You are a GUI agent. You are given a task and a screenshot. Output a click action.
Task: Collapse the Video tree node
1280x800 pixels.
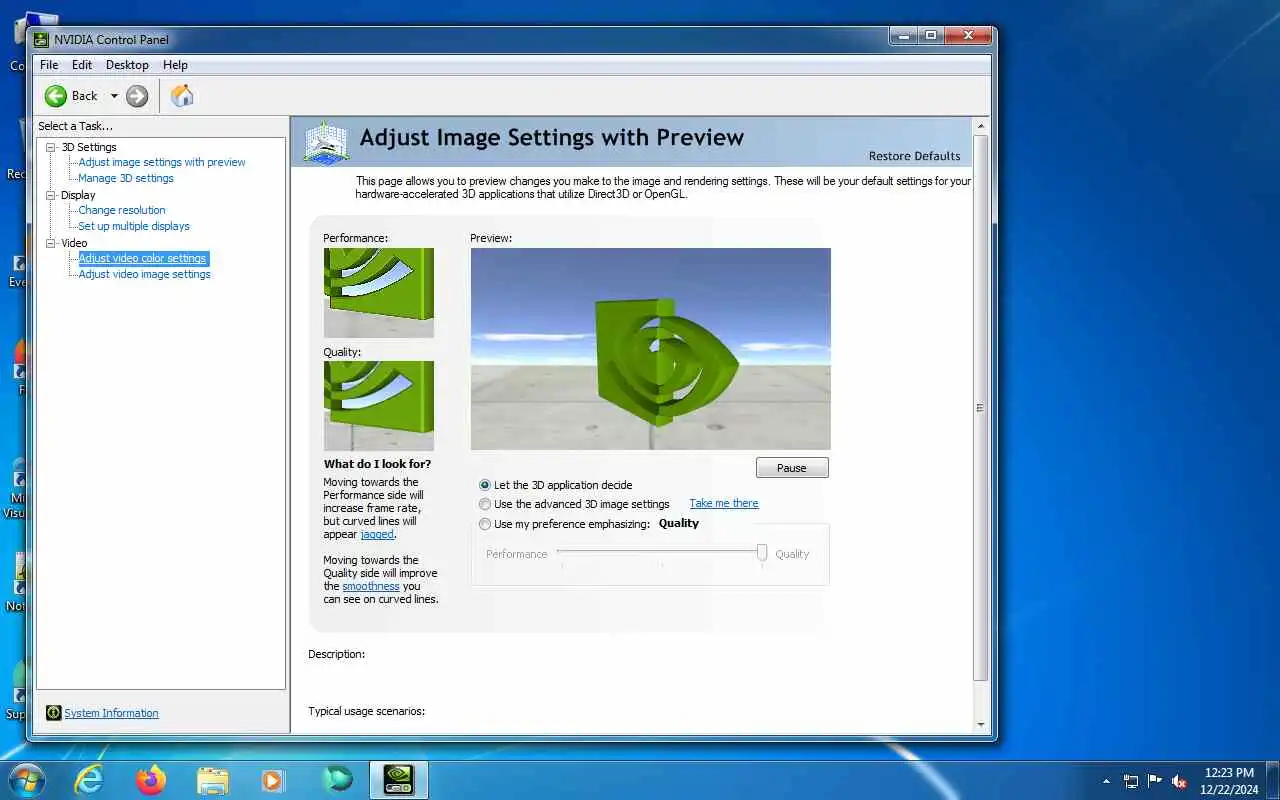pyautogui.click(x=51, y=243)
